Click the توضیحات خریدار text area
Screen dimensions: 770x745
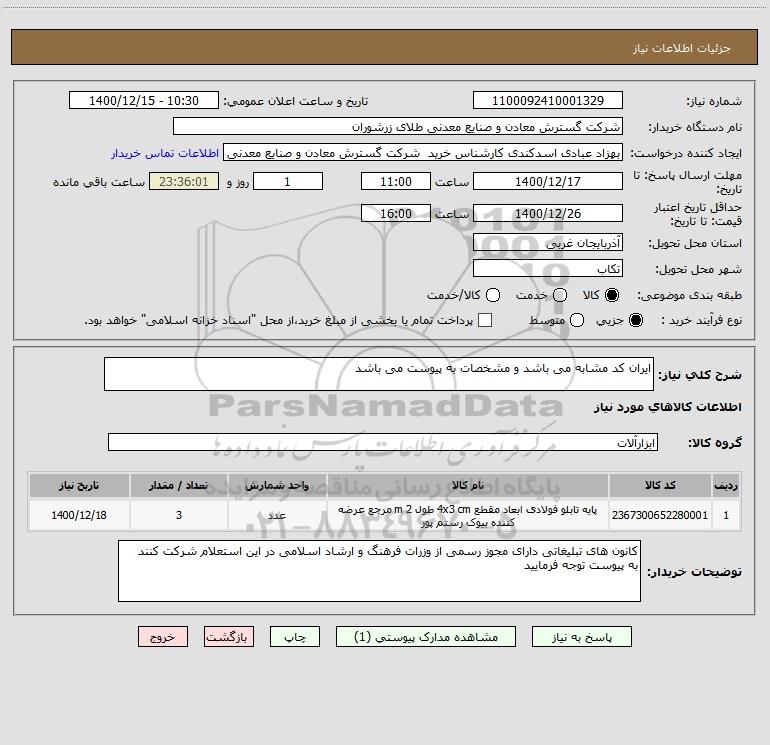click(x=379, y=571)
